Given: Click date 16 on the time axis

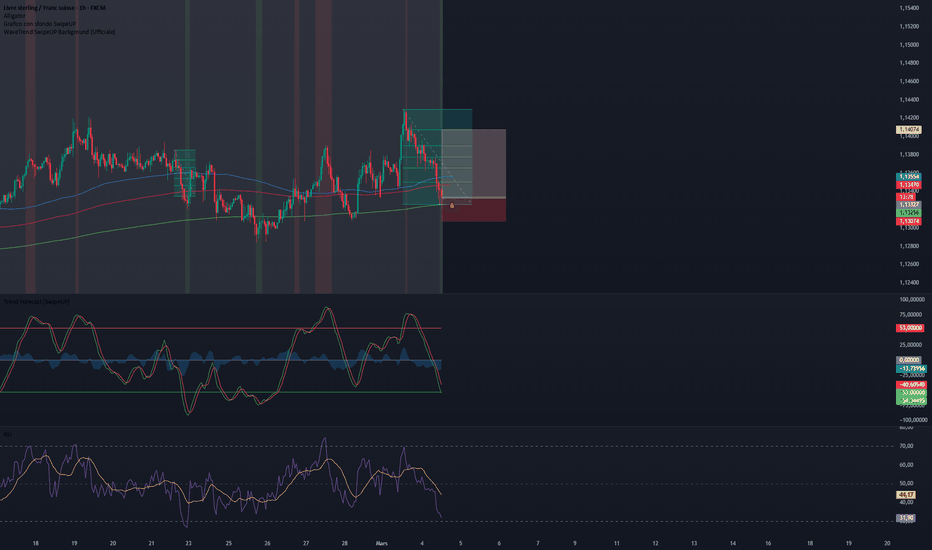Looking at the screenshot, I should click(768, 543).
